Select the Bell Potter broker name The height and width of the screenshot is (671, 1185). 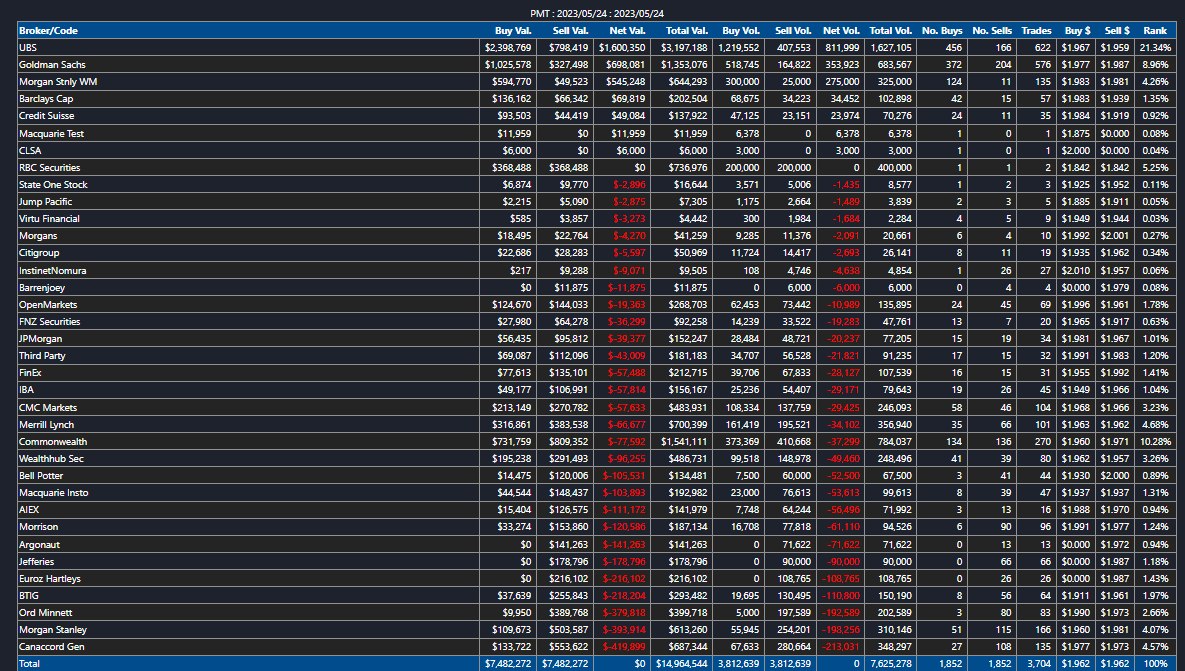pos(42,475)
